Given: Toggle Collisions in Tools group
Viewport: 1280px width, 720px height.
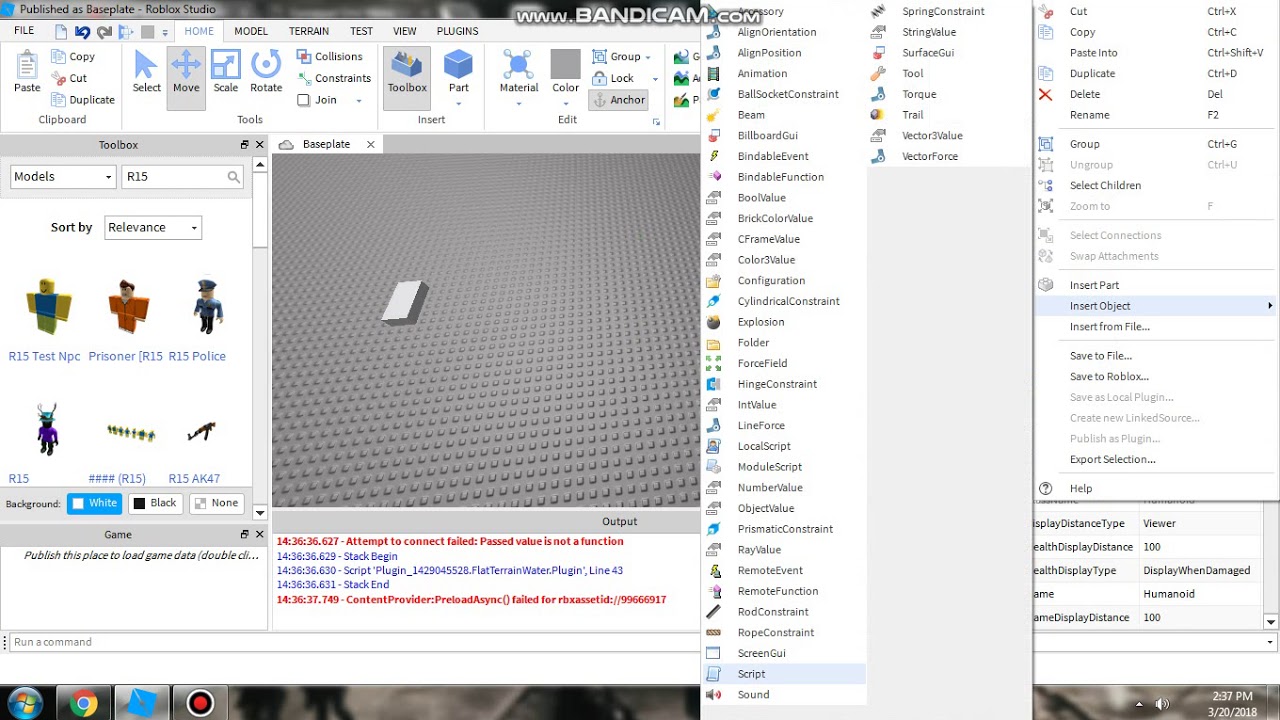Looking at the screenshot, I should 330,57.
